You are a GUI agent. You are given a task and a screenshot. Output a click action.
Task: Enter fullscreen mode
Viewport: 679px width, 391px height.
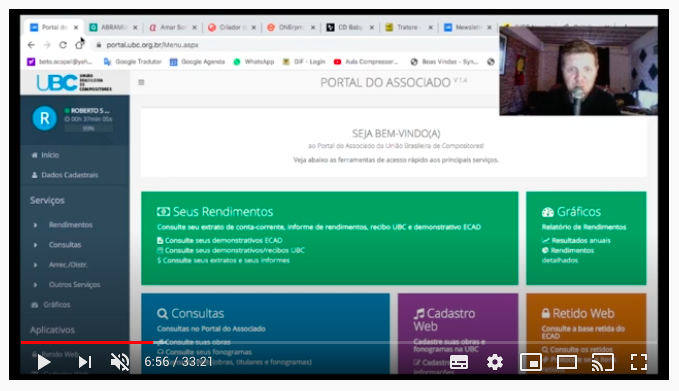(x=639, y=362)
